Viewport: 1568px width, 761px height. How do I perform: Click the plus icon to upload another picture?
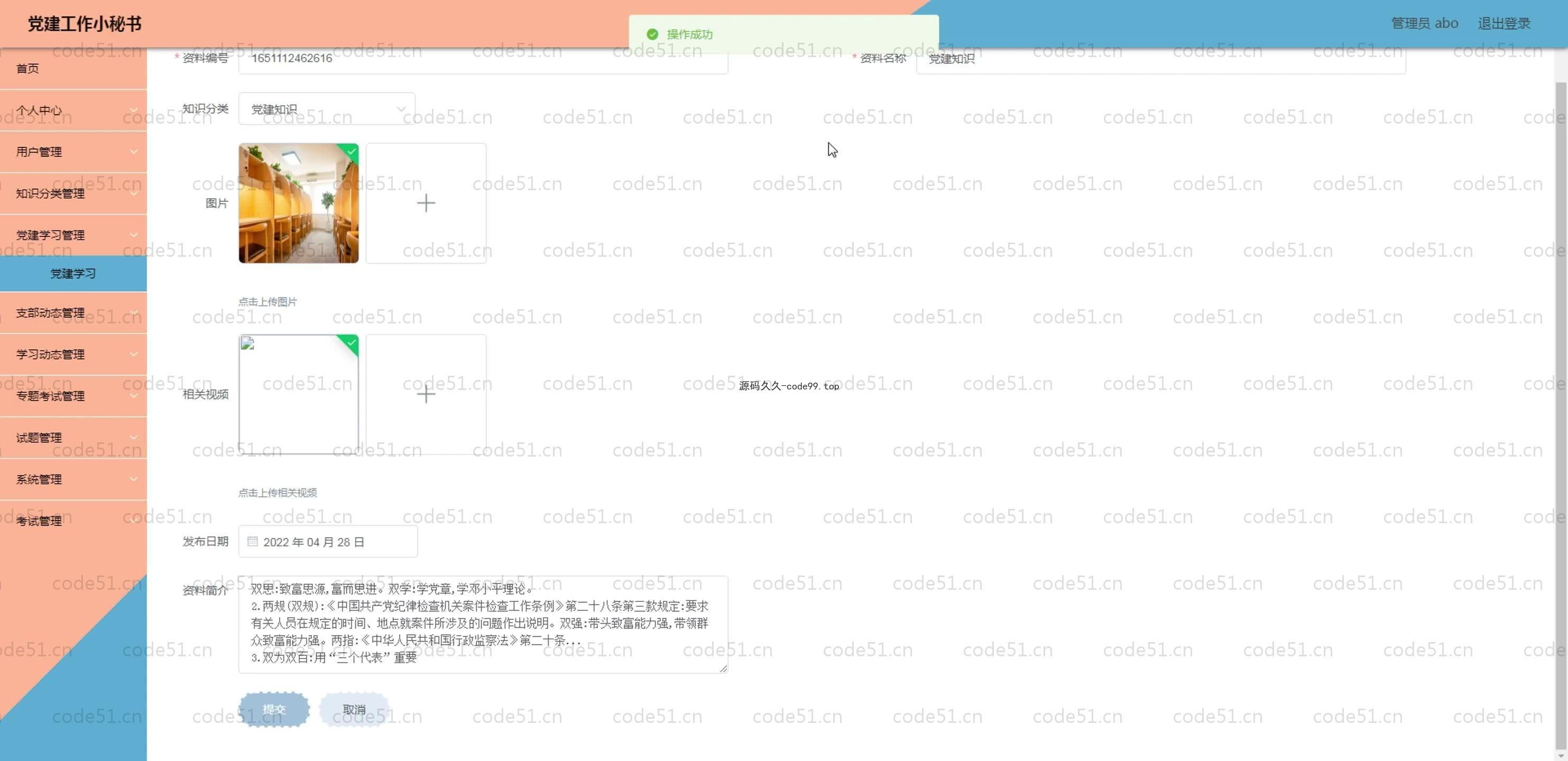(426, 203)
